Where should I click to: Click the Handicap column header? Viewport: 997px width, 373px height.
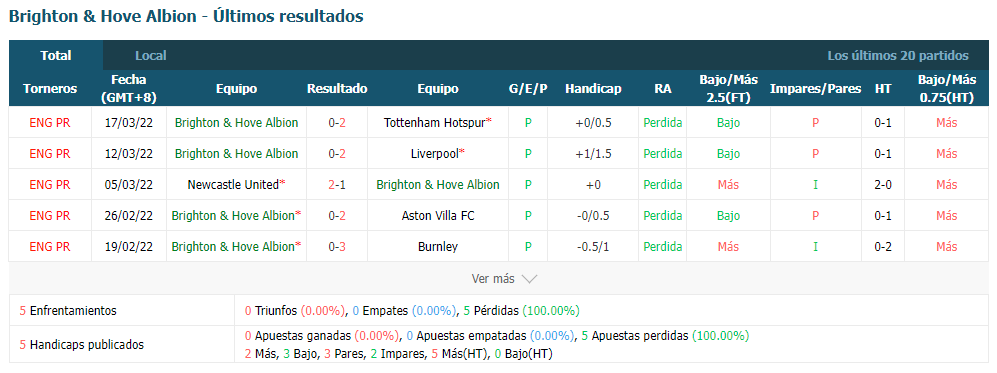[x=593, y=89]
